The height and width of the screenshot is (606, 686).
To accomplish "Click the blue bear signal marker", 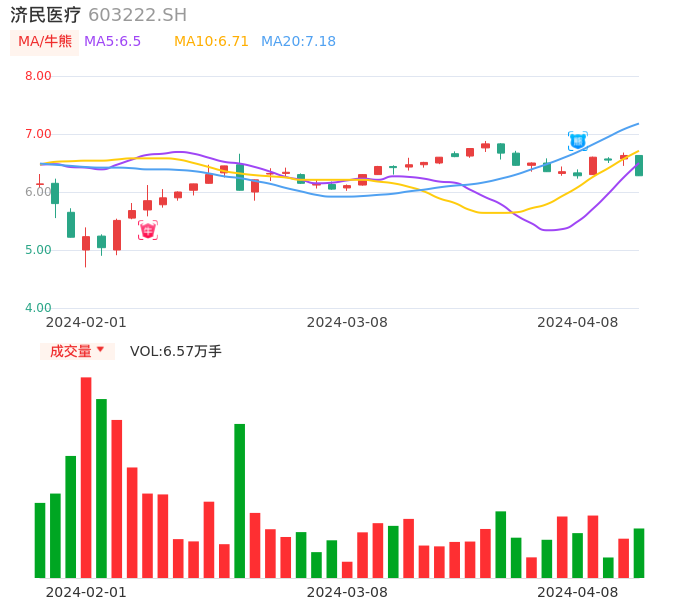I will 578,141.
